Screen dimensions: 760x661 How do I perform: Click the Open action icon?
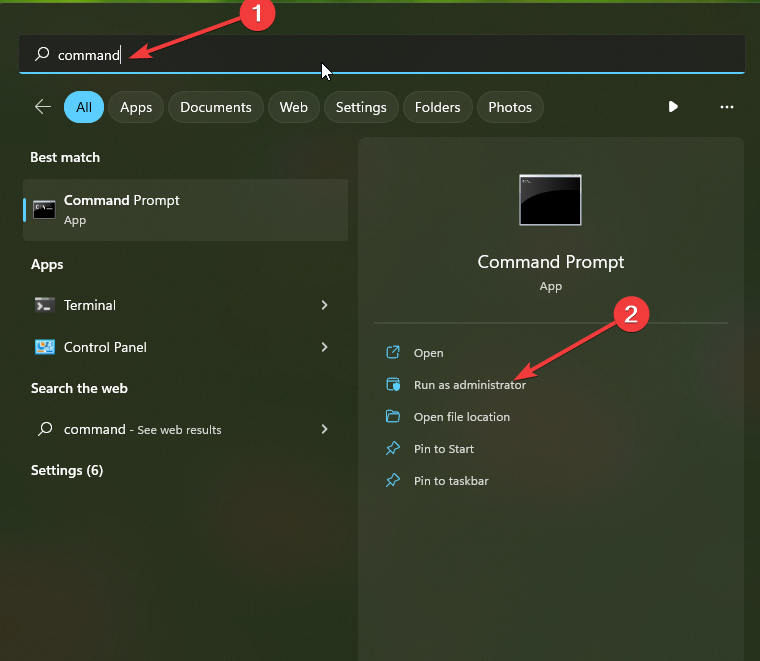point(393,352)
